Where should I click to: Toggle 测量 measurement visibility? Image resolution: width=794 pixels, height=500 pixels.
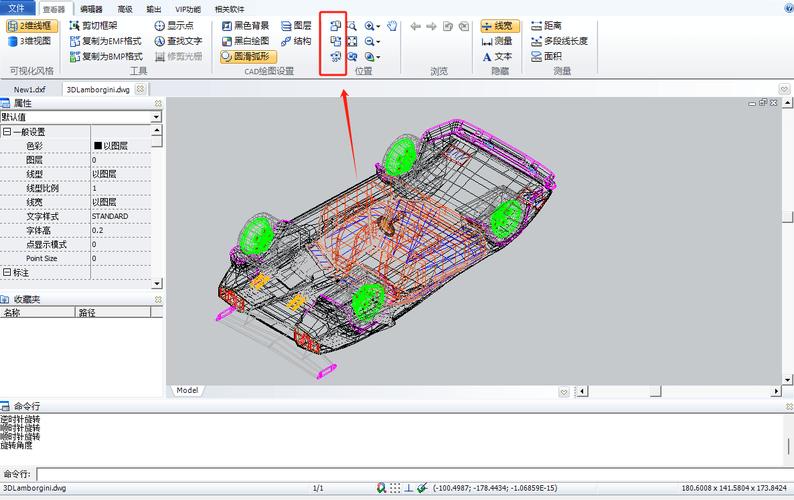click(497, 41)
